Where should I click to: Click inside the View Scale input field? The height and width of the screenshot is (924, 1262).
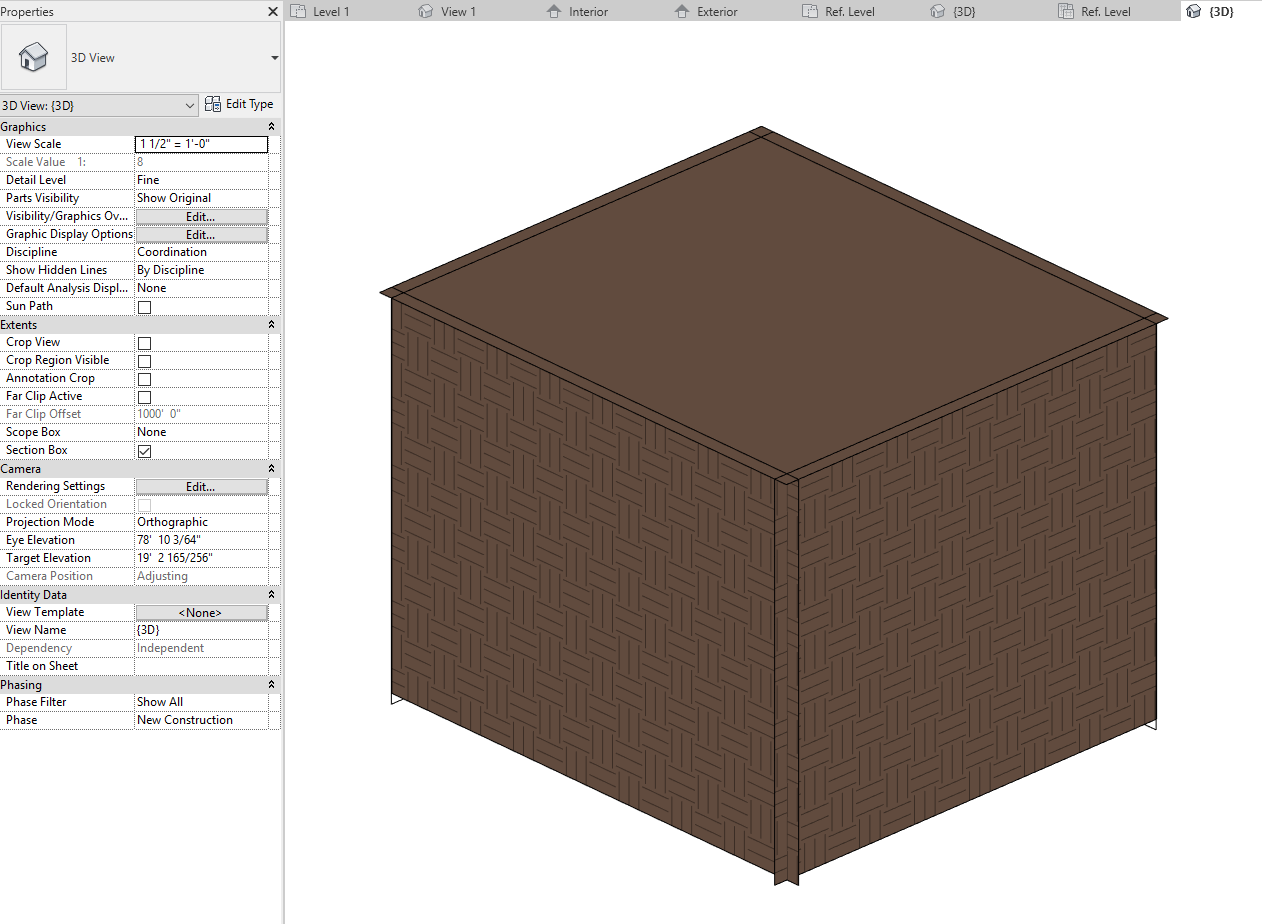tap(200, 144)
